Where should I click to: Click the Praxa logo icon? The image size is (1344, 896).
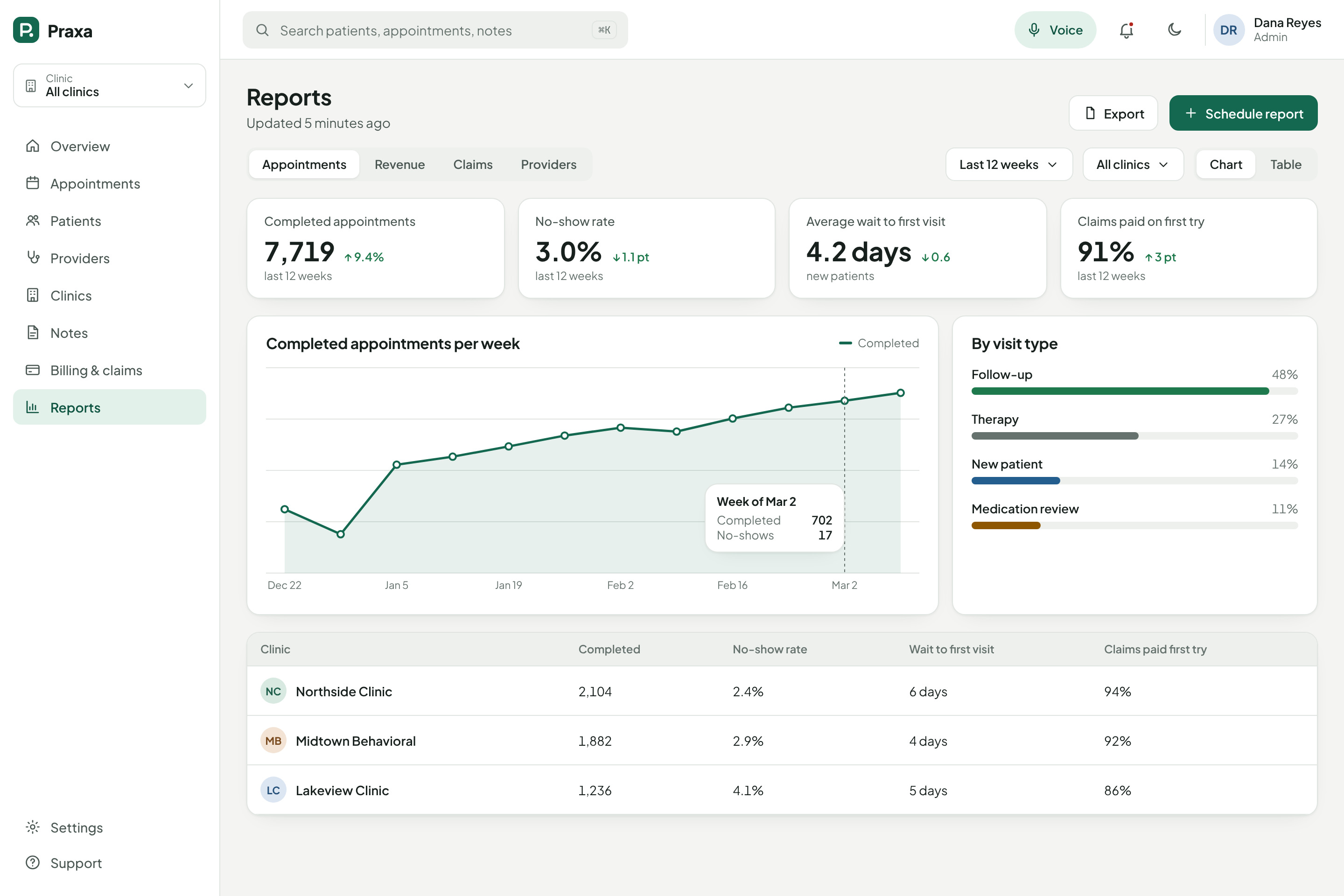[26, 30]
